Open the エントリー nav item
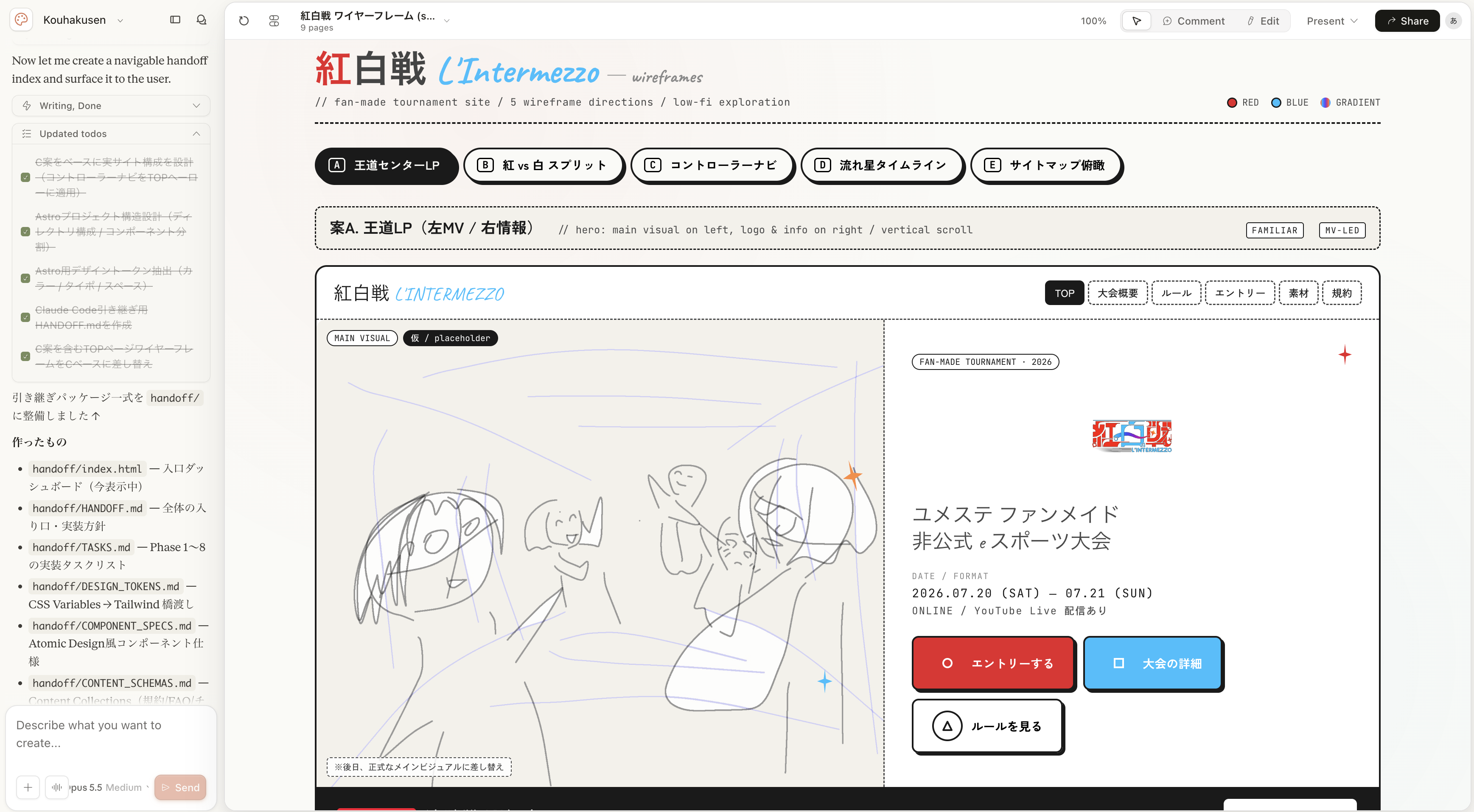Screen dimensions: 1474x812 (1240, 294)
